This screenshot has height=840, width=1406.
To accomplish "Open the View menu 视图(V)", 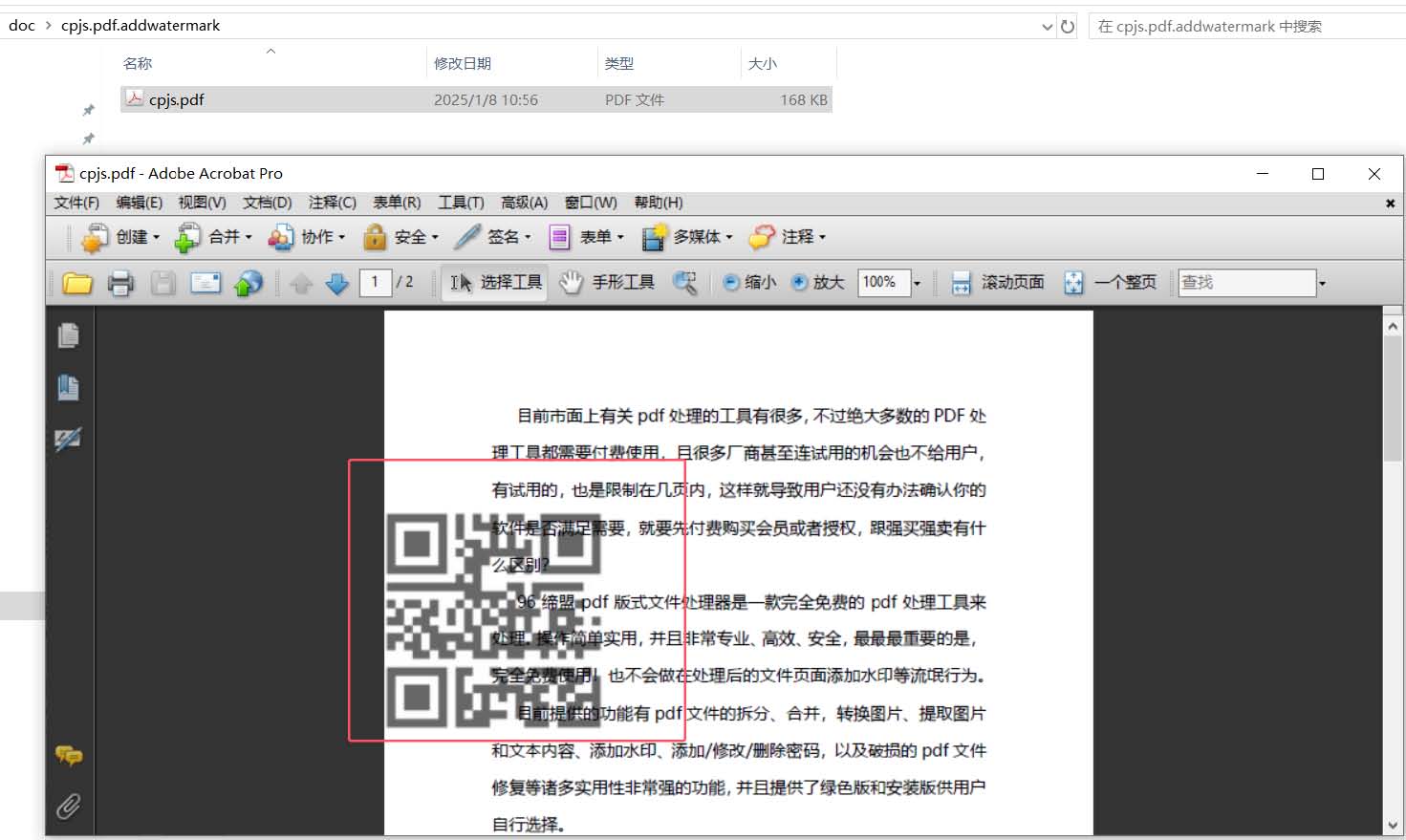I will coord(203,203).
